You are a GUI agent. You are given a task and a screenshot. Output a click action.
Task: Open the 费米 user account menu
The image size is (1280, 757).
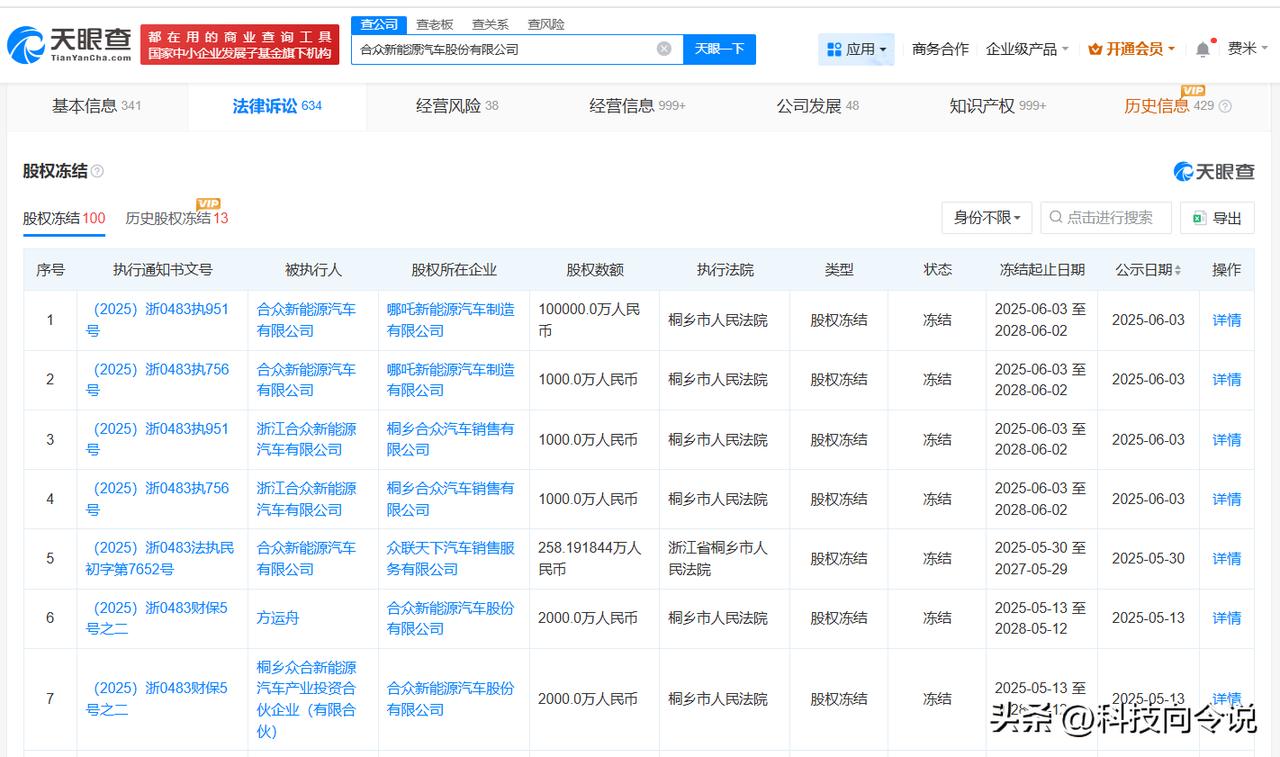click(x=1247, y=48)
